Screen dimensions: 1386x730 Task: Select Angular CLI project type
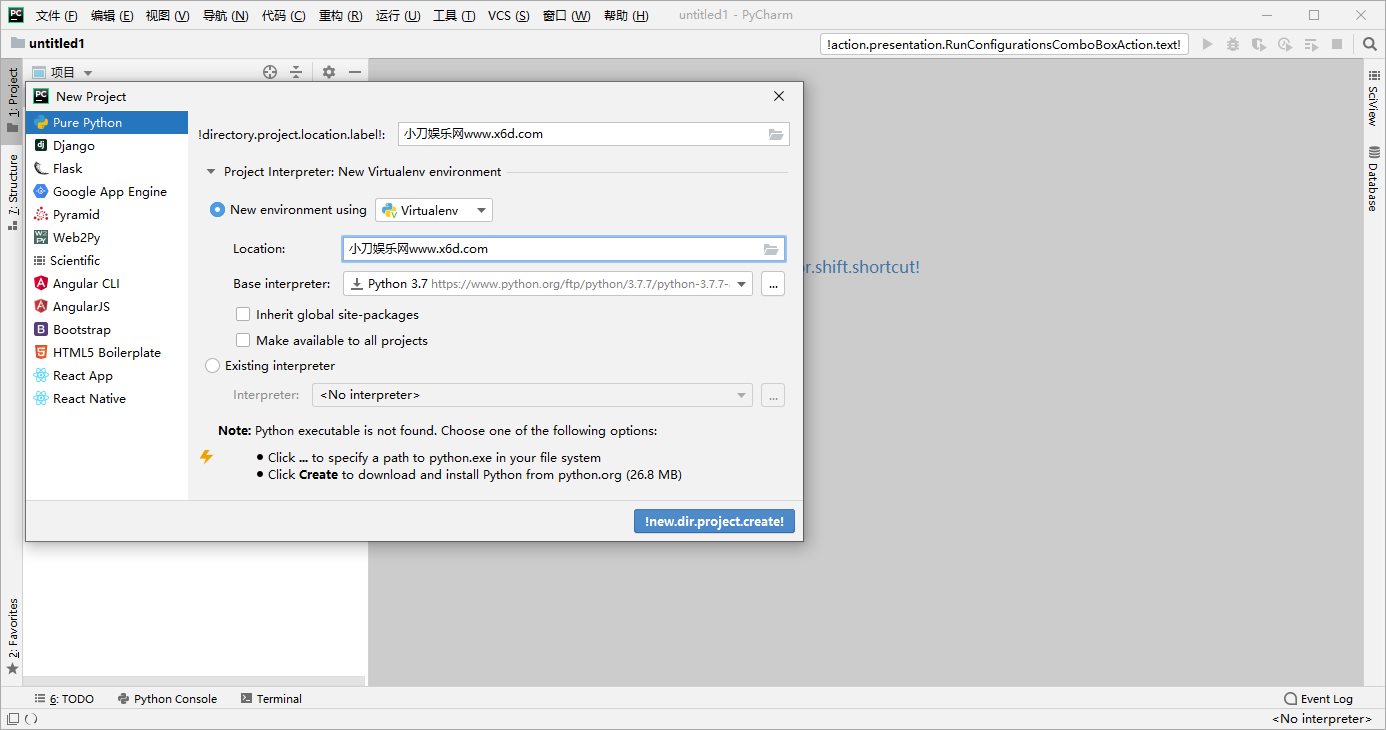click(107, 284)
